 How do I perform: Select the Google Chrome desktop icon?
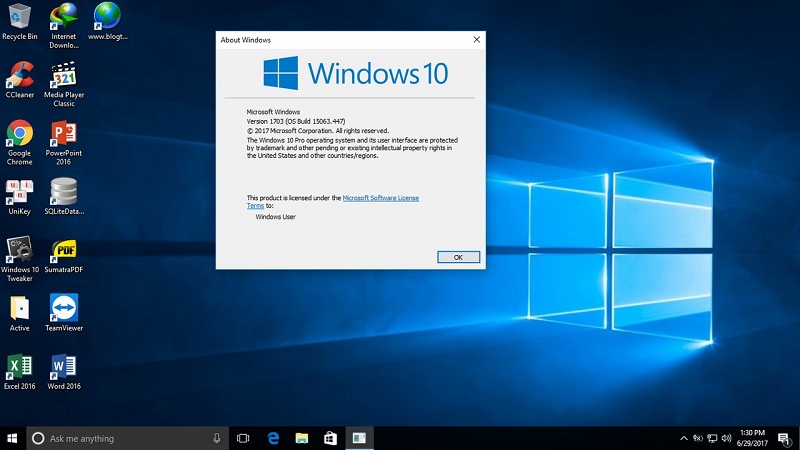[19, 142]
